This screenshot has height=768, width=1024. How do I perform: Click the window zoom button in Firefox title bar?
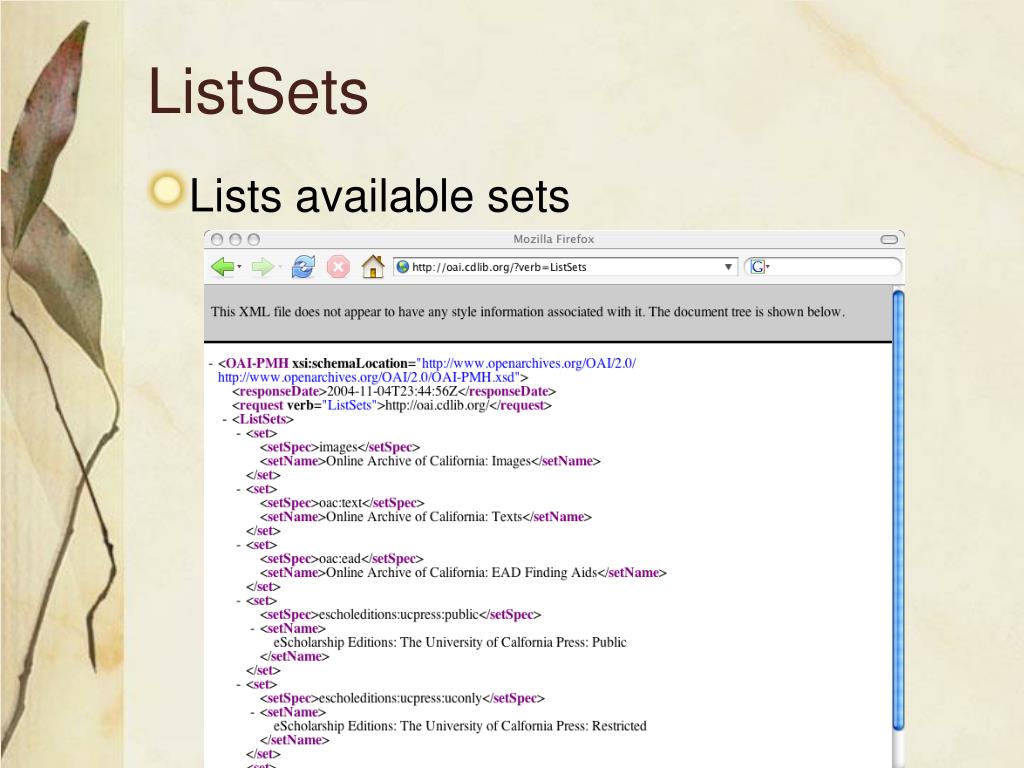(x=254, y=240)
